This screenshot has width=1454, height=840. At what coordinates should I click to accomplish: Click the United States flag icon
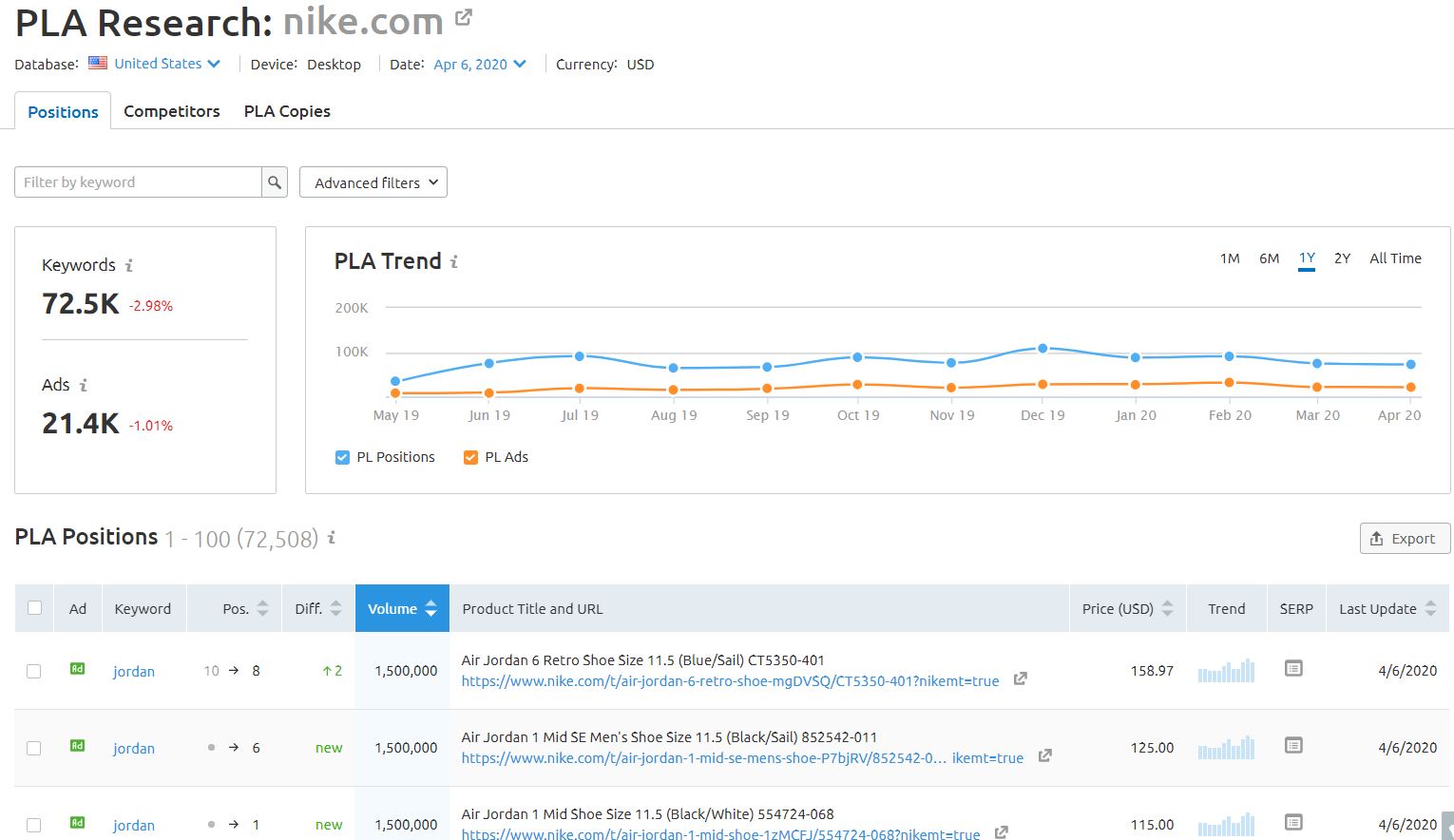coord(98,64)
